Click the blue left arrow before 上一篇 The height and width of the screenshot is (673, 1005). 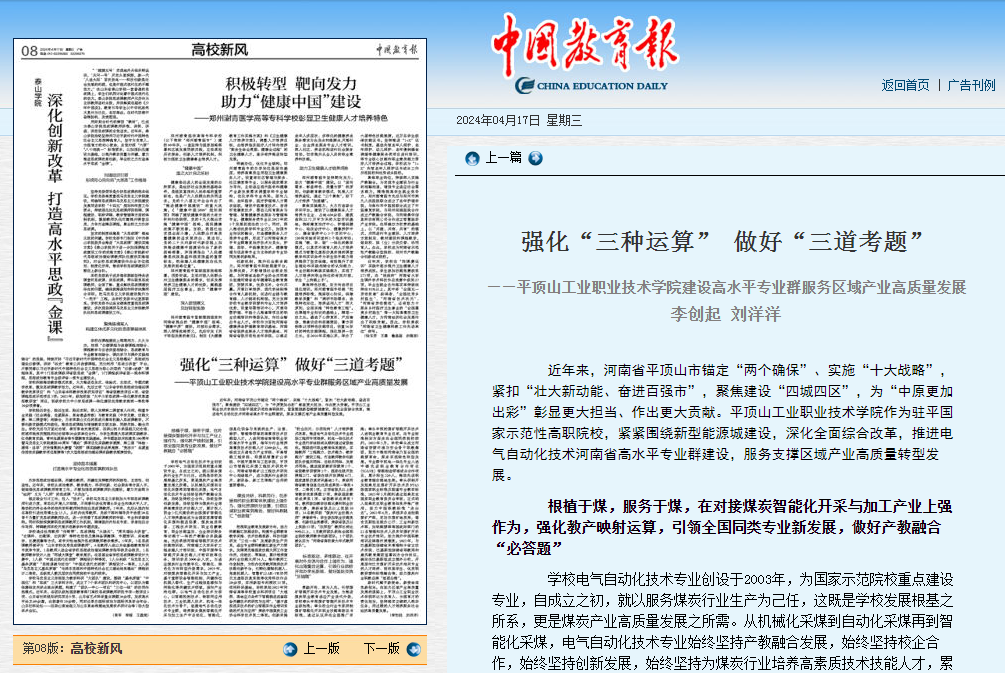(x=472, y=158)
